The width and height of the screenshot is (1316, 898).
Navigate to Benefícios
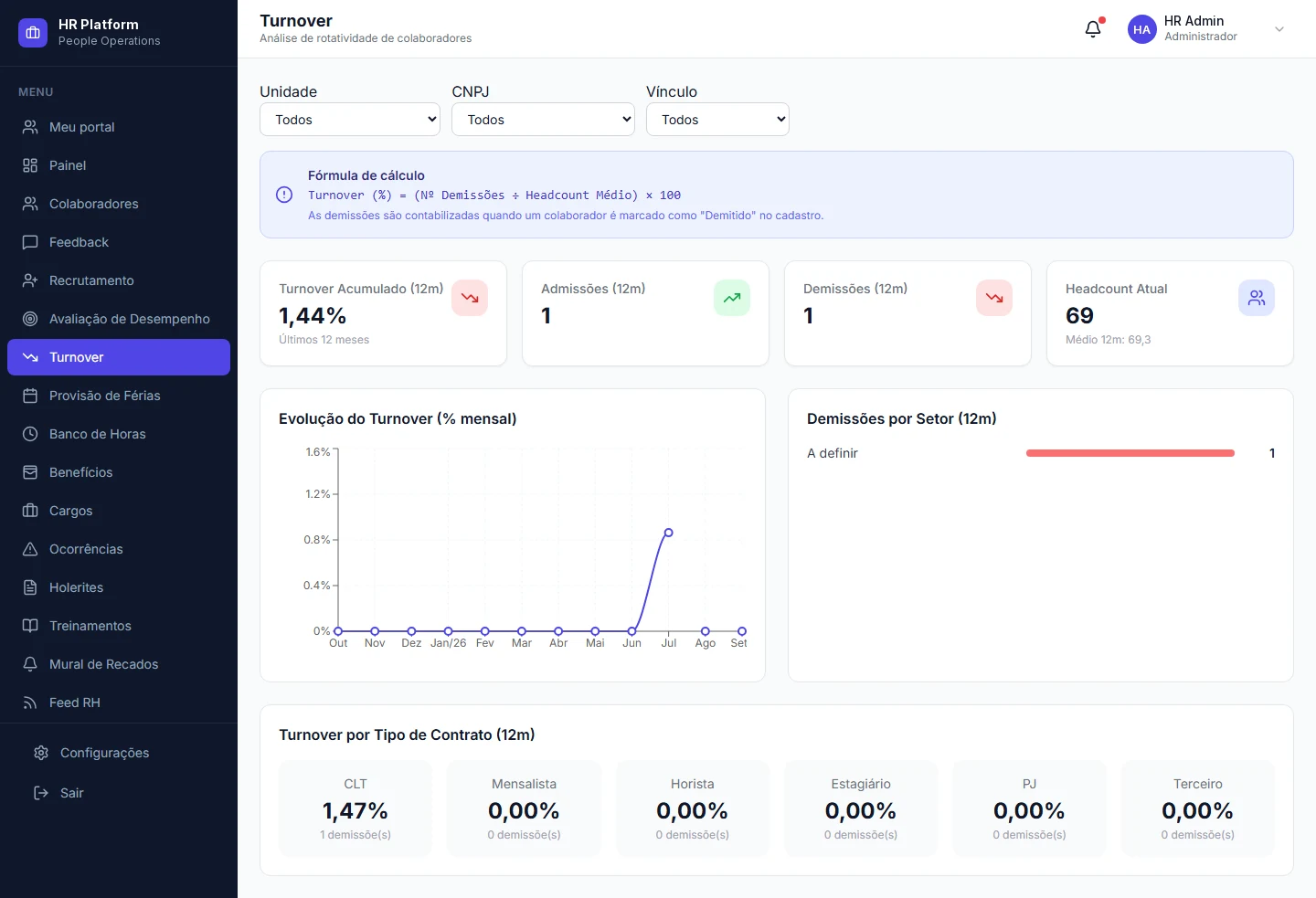click(x=119, y=472)
